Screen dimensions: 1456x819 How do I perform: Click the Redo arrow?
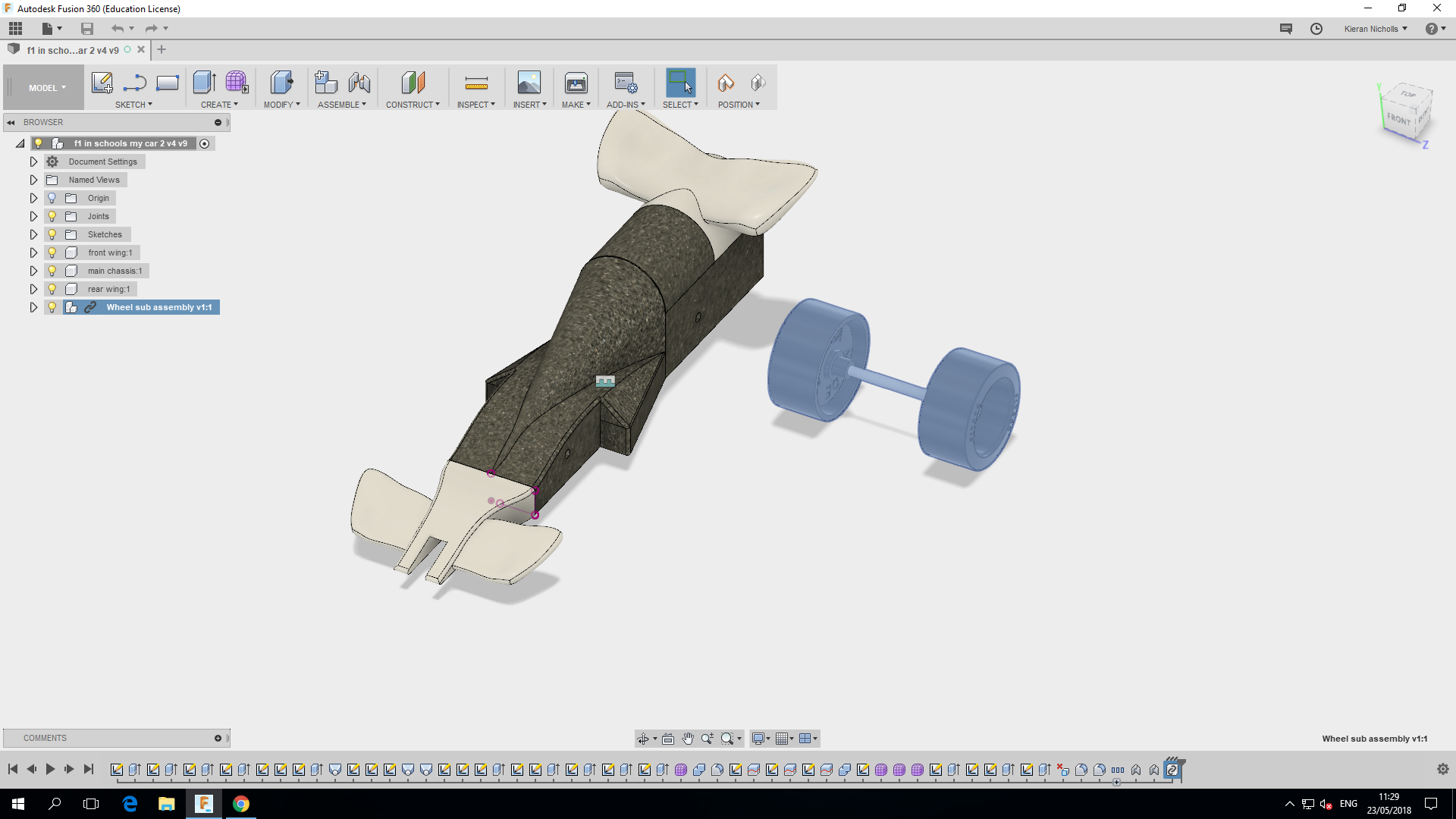coord(151,29)
